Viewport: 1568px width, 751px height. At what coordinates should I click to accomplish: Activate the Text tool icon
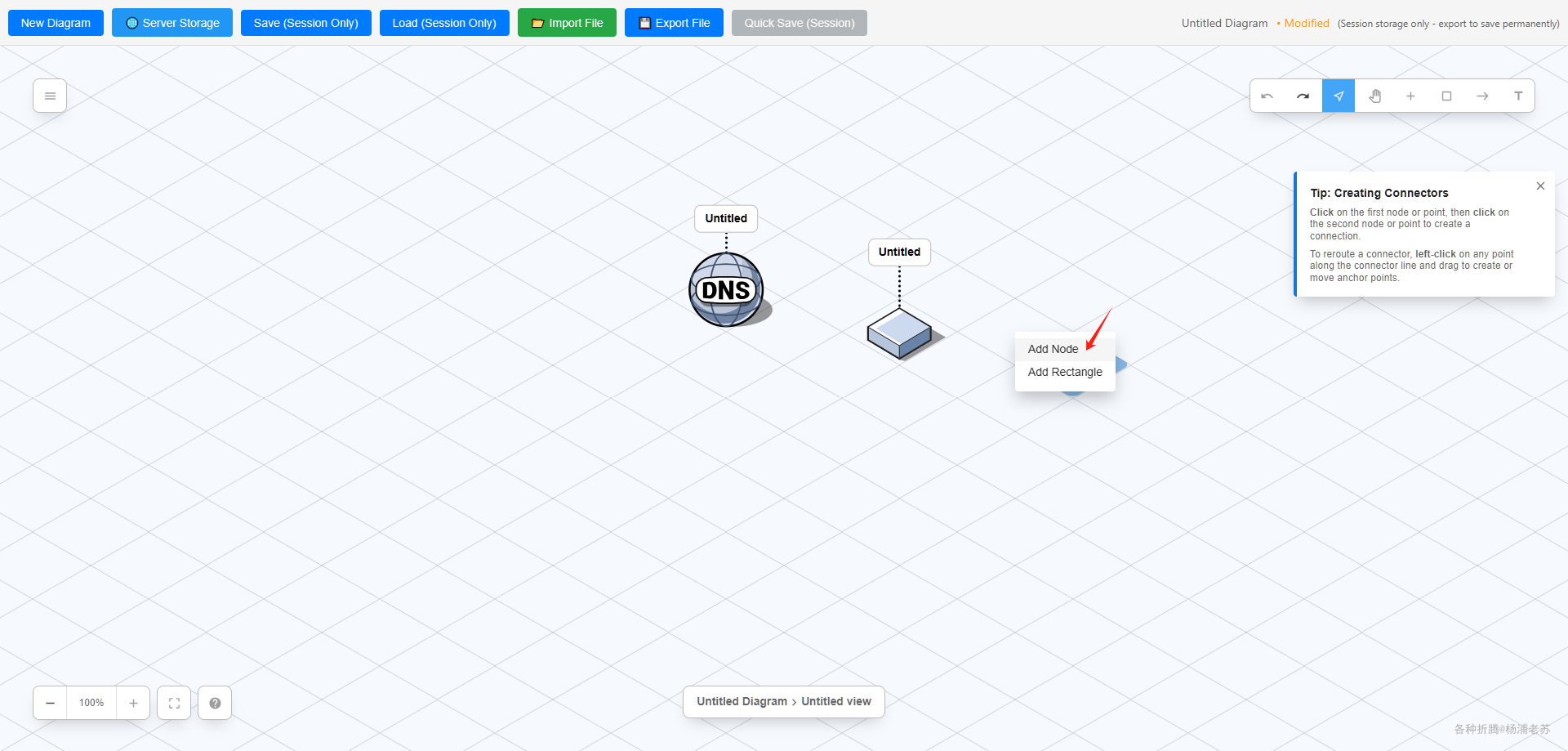point(1518,96)
